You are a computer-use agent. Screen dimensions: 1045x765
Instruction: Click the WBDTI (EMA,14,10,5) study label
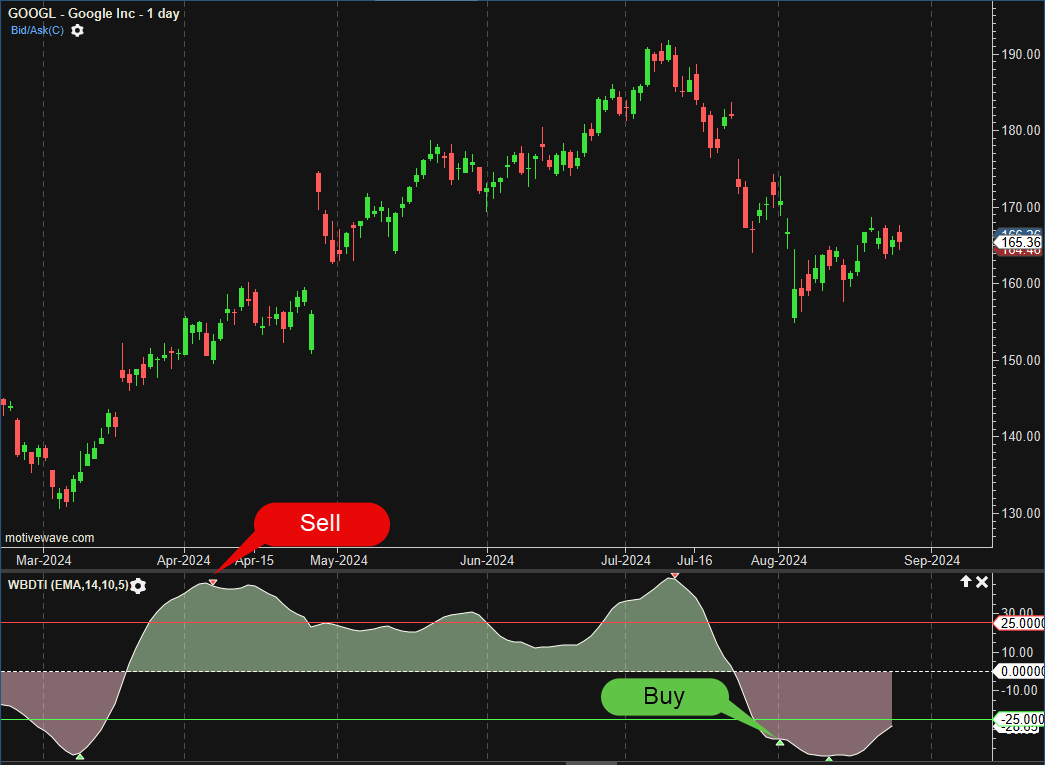(x=68, y=585)
